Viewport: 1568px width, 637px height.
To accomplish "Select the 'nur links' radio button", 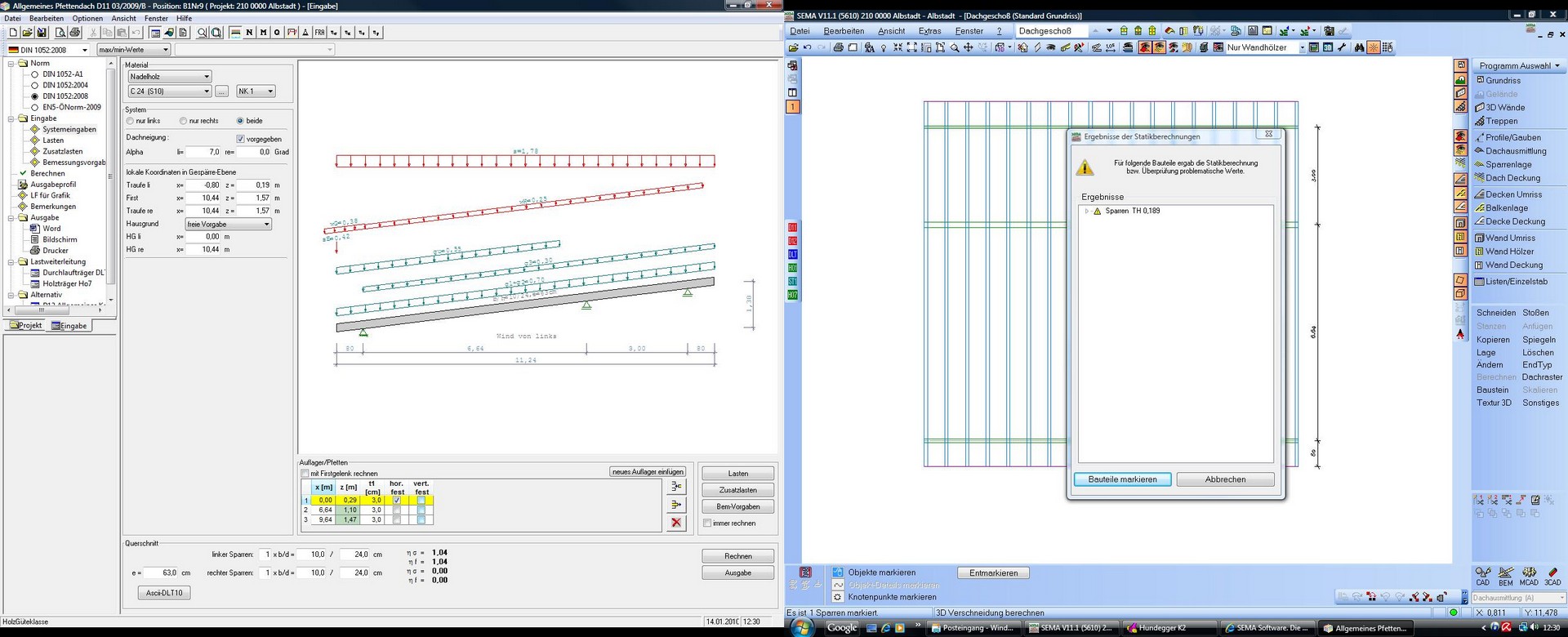I will click(x=131, y=121).
